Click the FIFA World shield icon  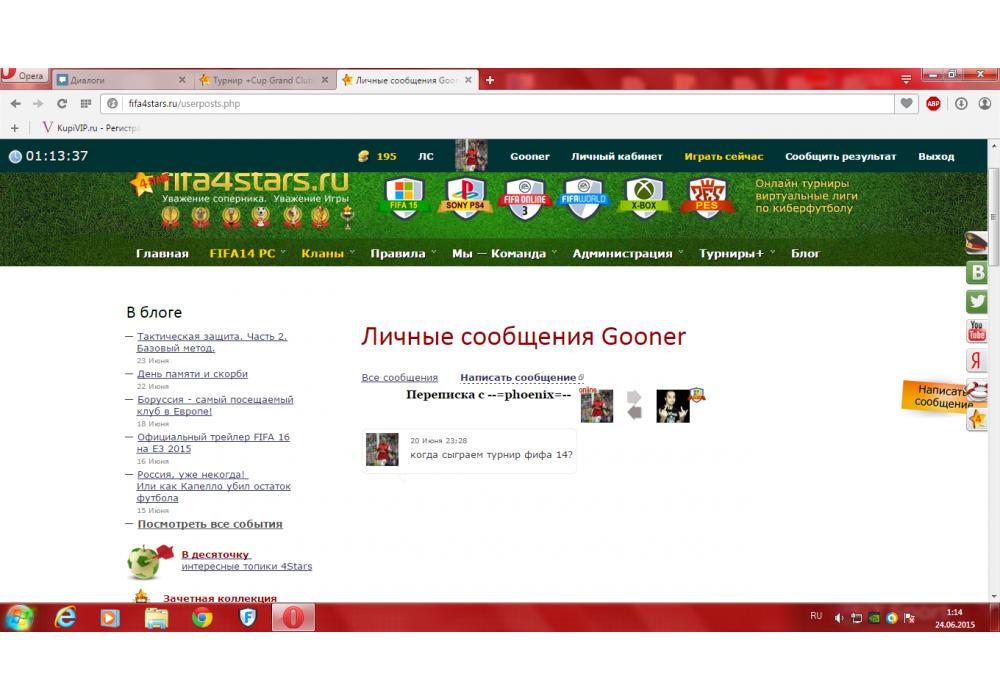[x=584, y=197]
